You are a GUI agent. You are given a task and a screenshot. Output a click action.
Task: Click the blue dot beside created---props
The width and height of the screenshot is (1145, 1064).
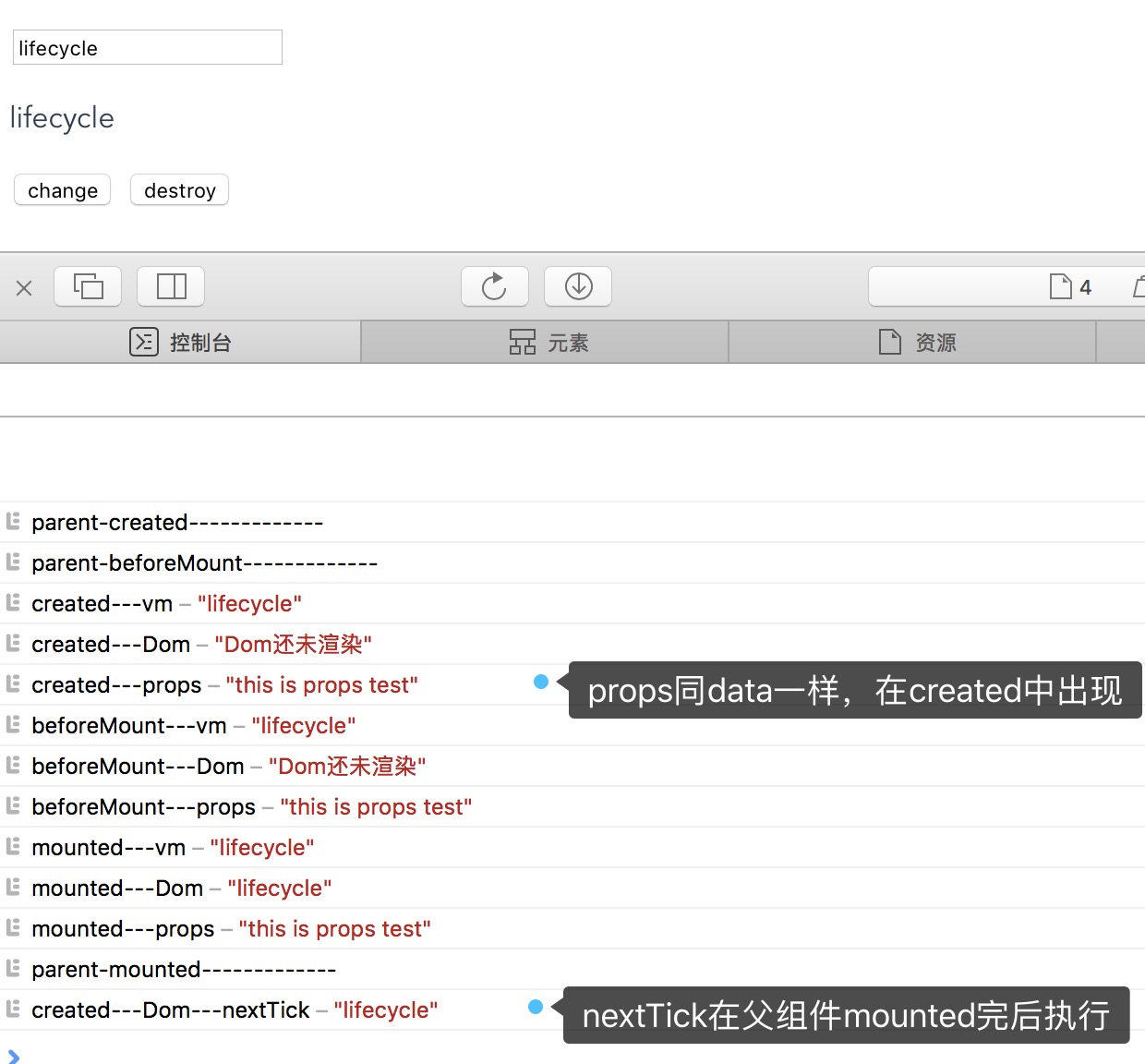pos(541,682)
